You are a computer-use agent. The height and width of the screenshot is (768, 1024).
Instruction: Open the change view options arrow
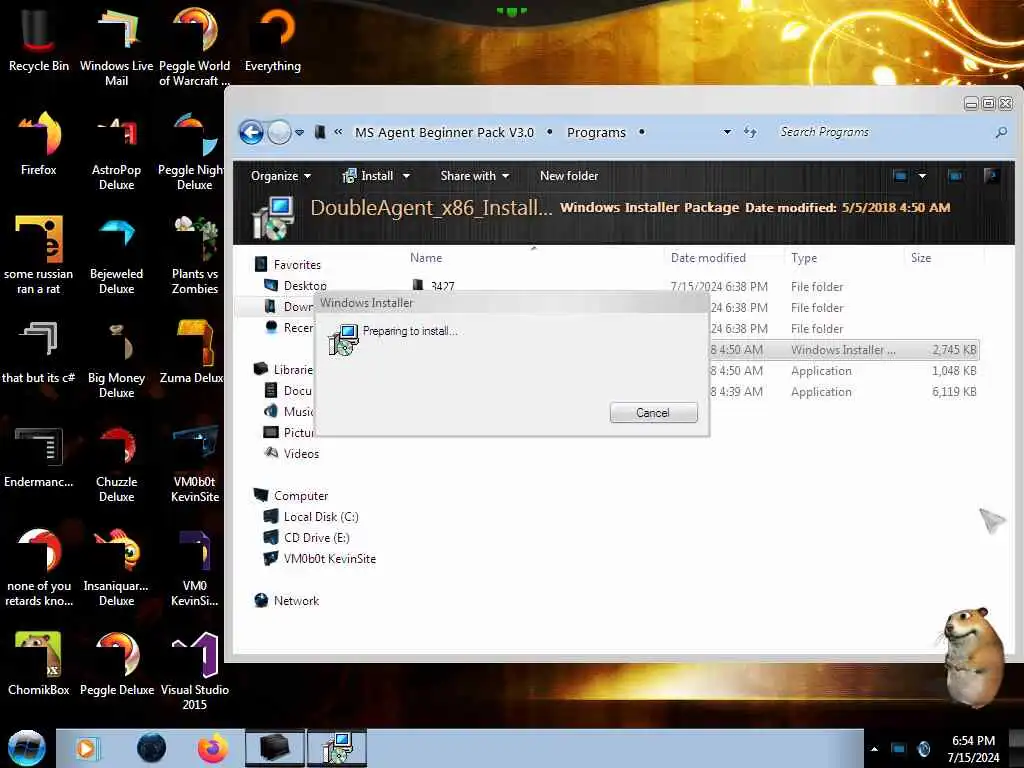922,176
